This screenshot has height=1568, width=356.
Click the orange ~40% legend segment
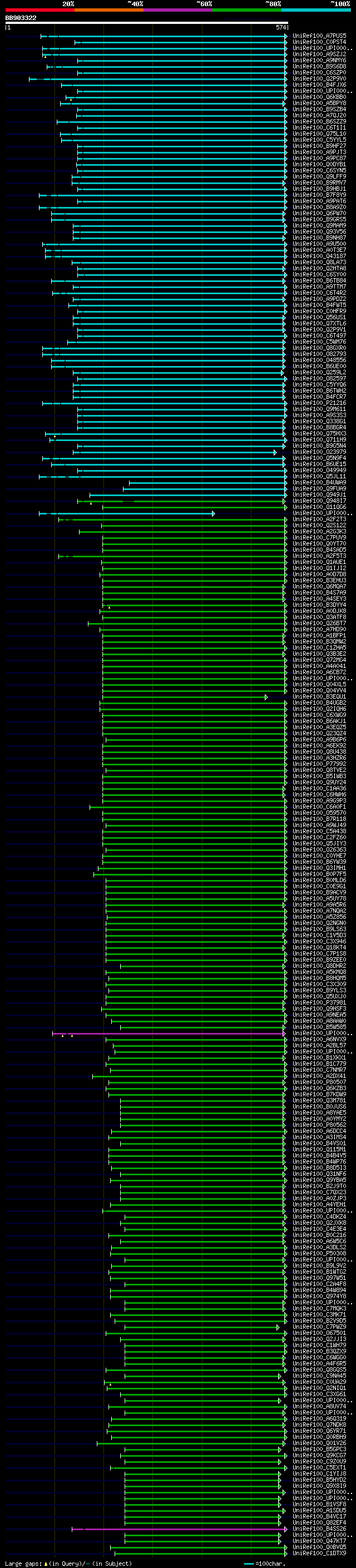(x=109, y=10)
